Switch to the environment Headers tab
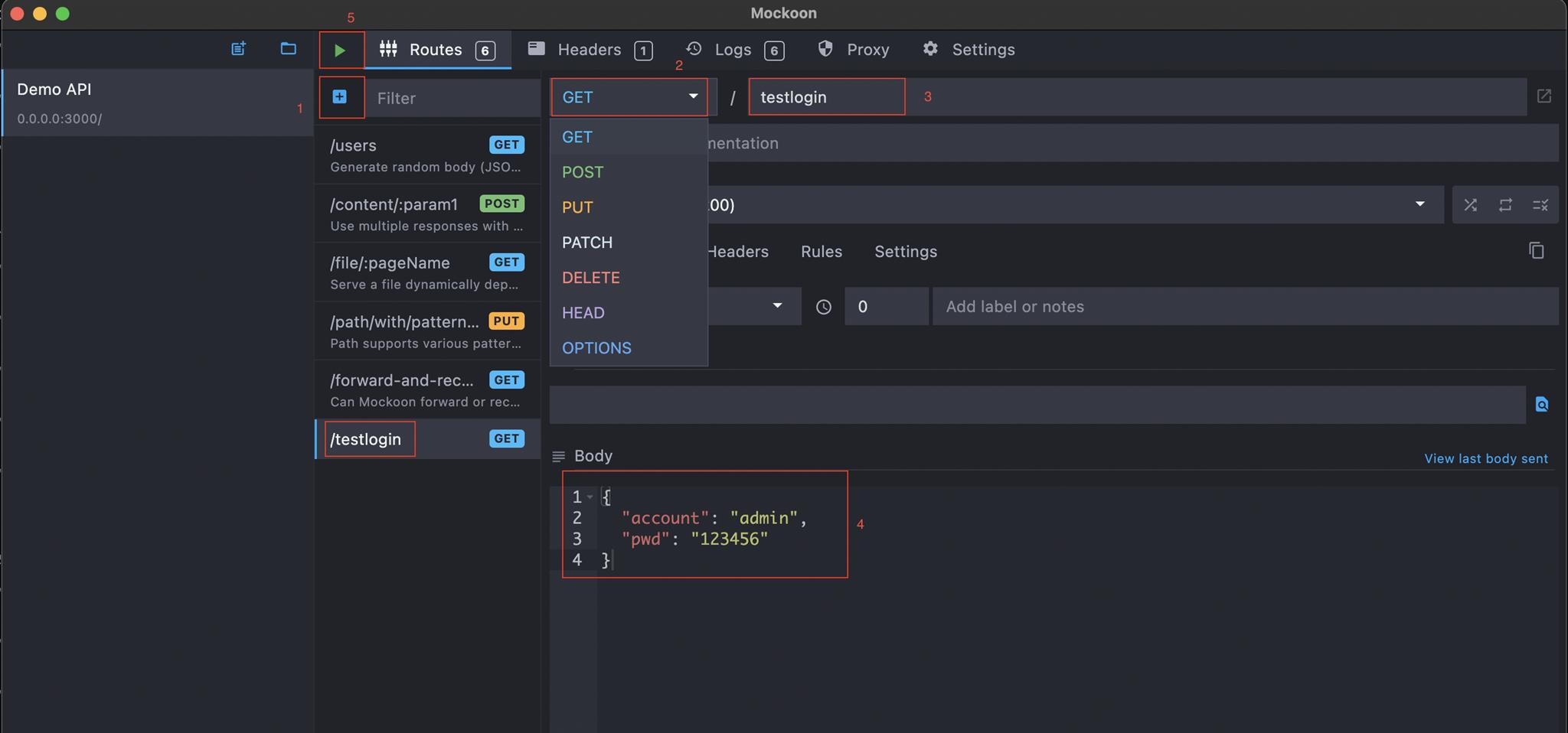 tap(590, 50)
